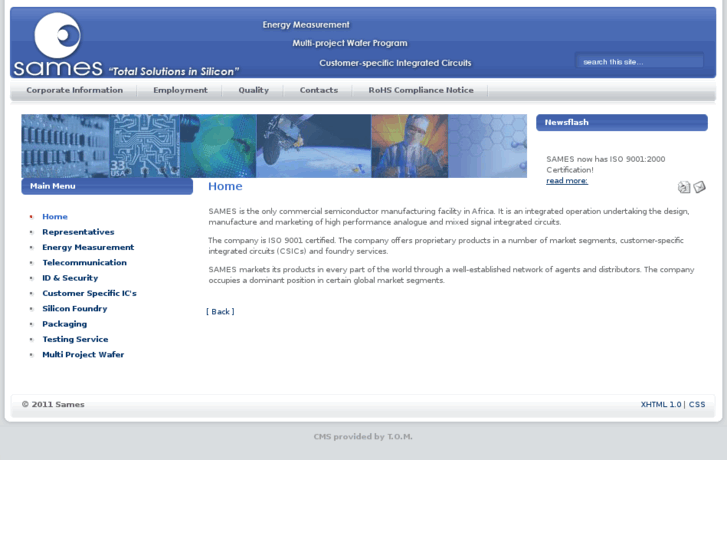This screenshot has height=545, width=727.
Task: Click the email this page icon
Action: click(x=700, y=186)
